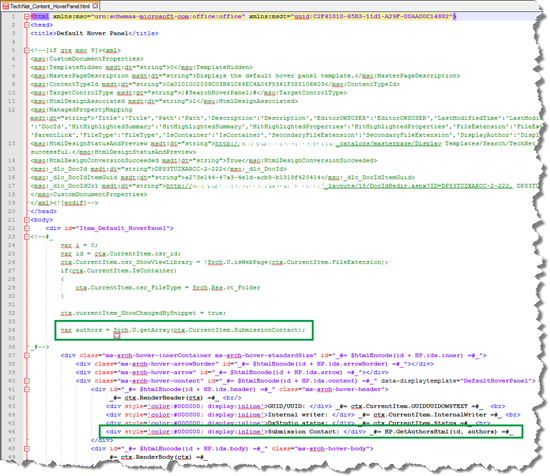Collapse the hover-body div fold on line 48
Image resolution: width=550 pixels, height=476 pixels.
pyautogui.click(x=27, y=449)
